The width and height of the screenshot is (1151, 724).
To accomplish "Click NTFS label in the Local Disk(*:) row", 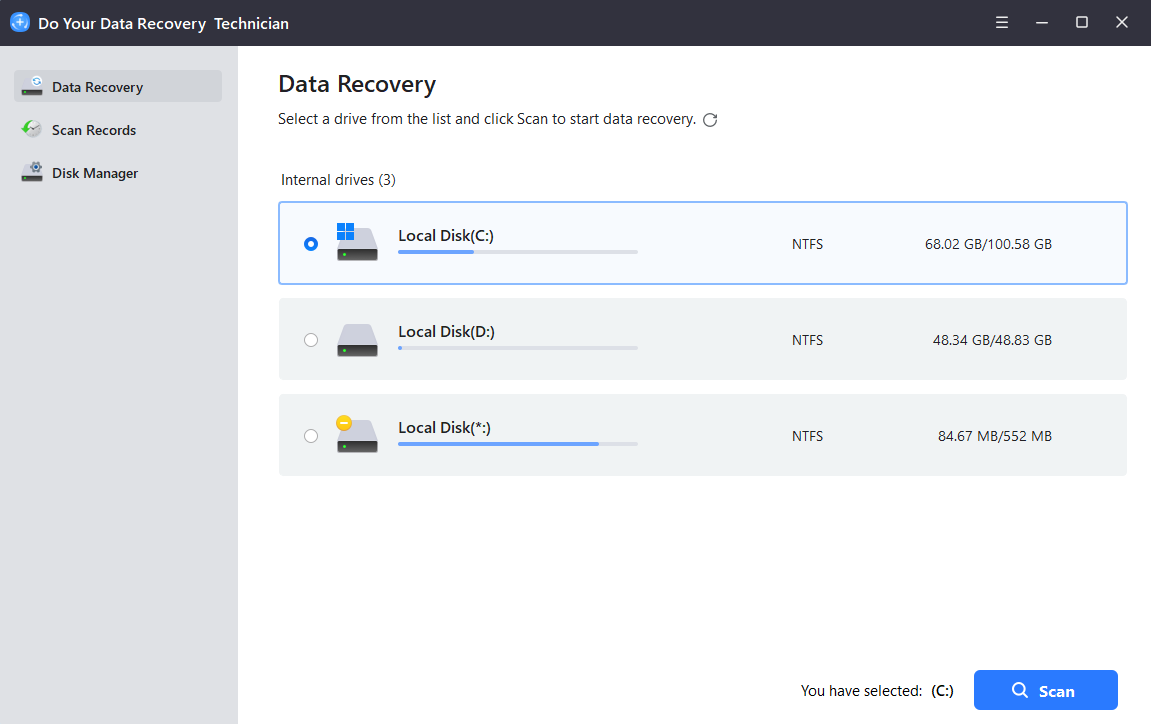I will click(x=807, y=437).
